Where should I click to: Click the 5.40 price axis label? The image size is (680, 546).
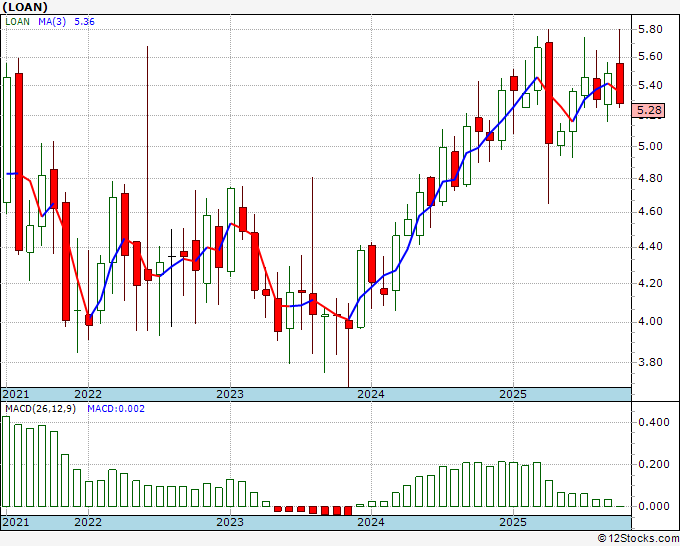tap(650, 85)
